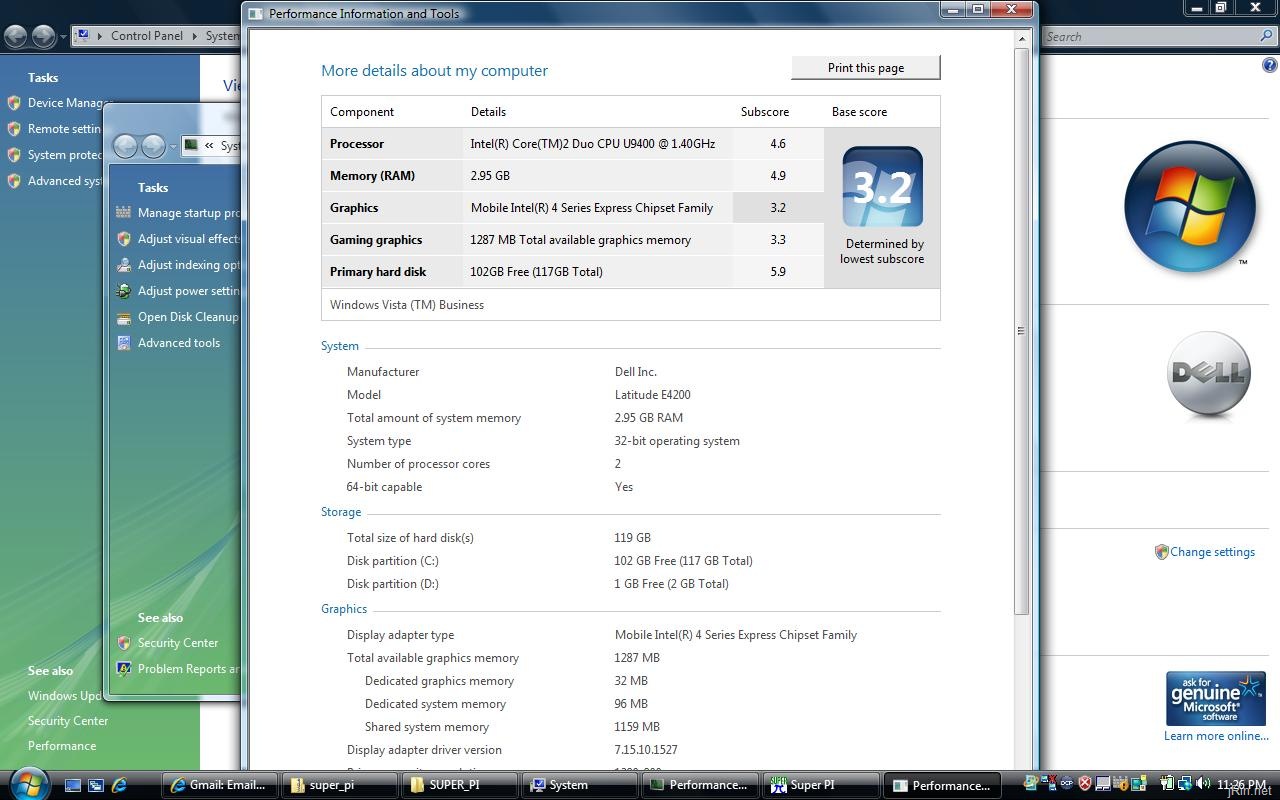Click the red security alert tray icon
This screenshot has width=1280, height=800.
tap(1084, 784)
